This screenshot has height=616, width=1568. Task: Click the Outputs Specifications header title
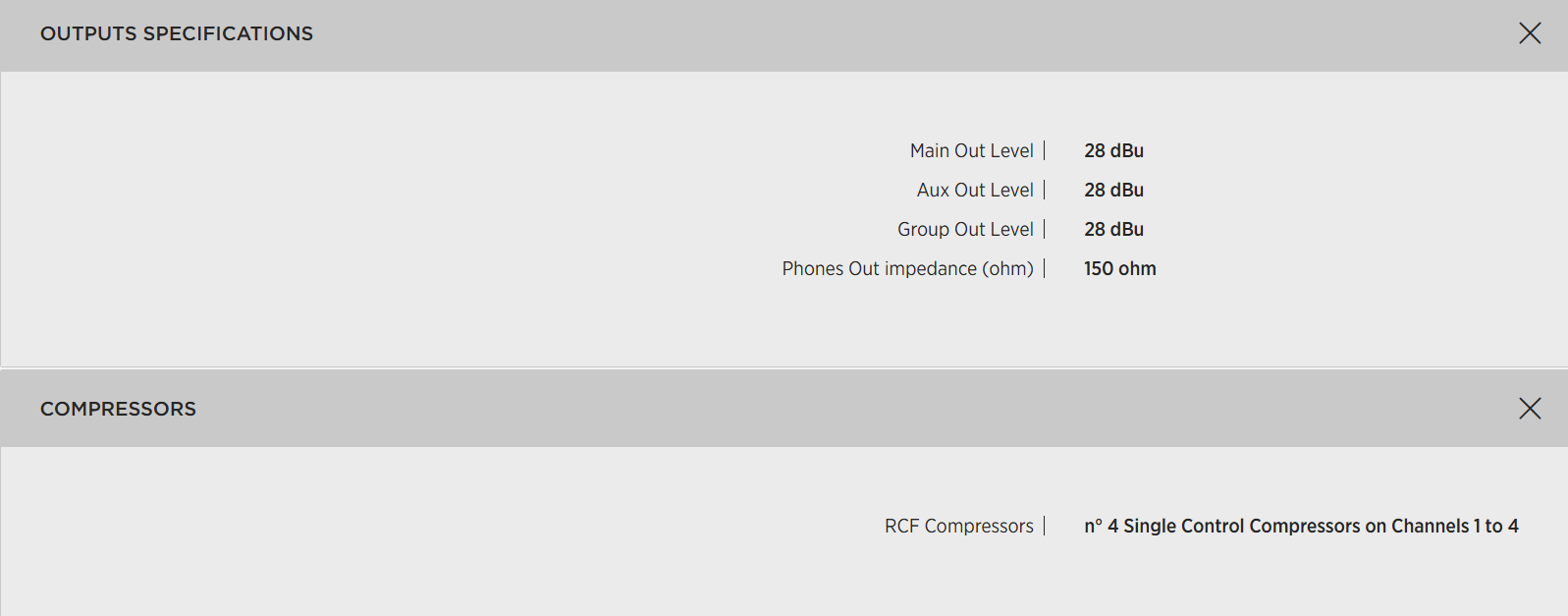pos(177,33)
